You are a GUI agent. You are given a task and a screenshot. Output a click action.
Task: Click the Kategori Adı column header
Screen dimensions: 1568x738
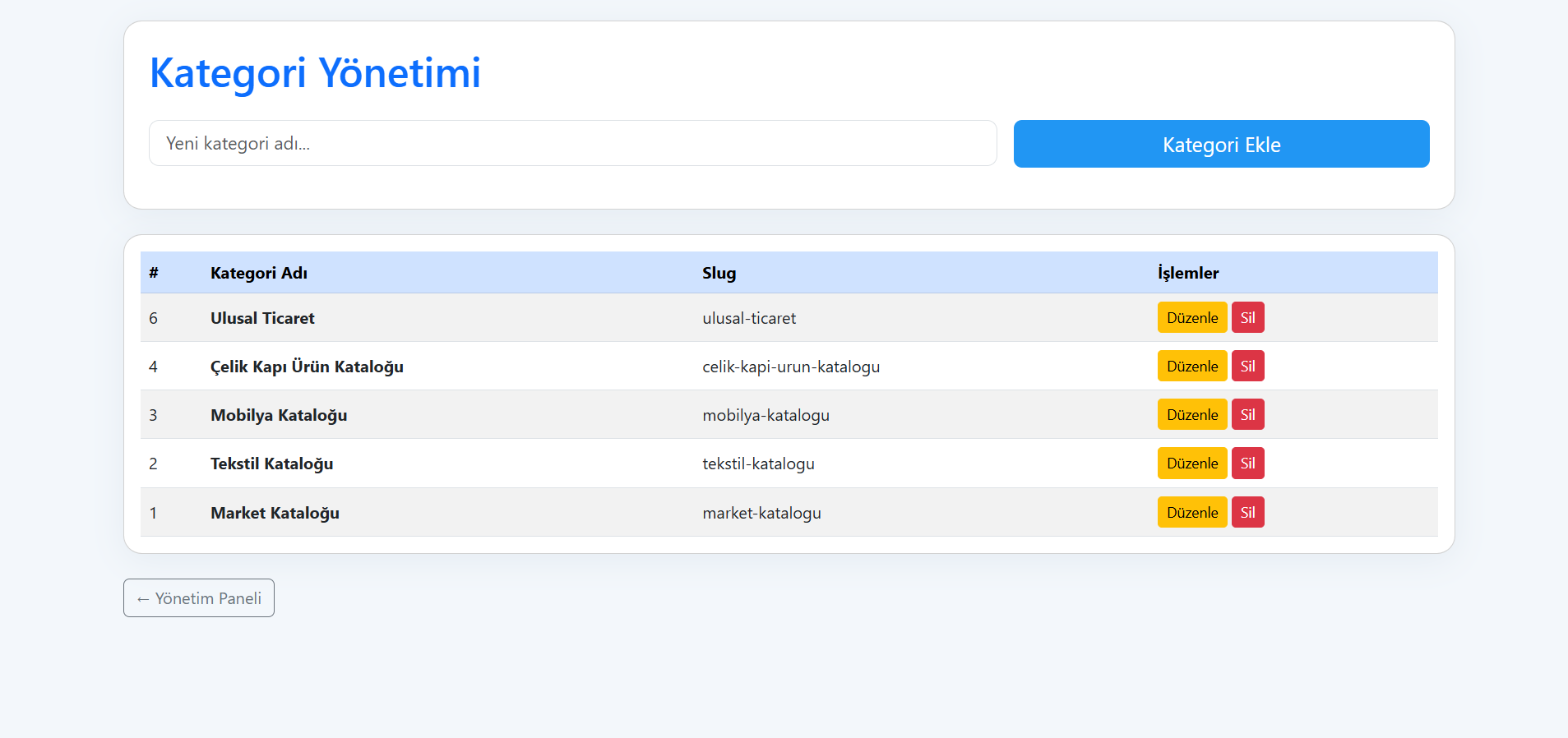[259, 273]
